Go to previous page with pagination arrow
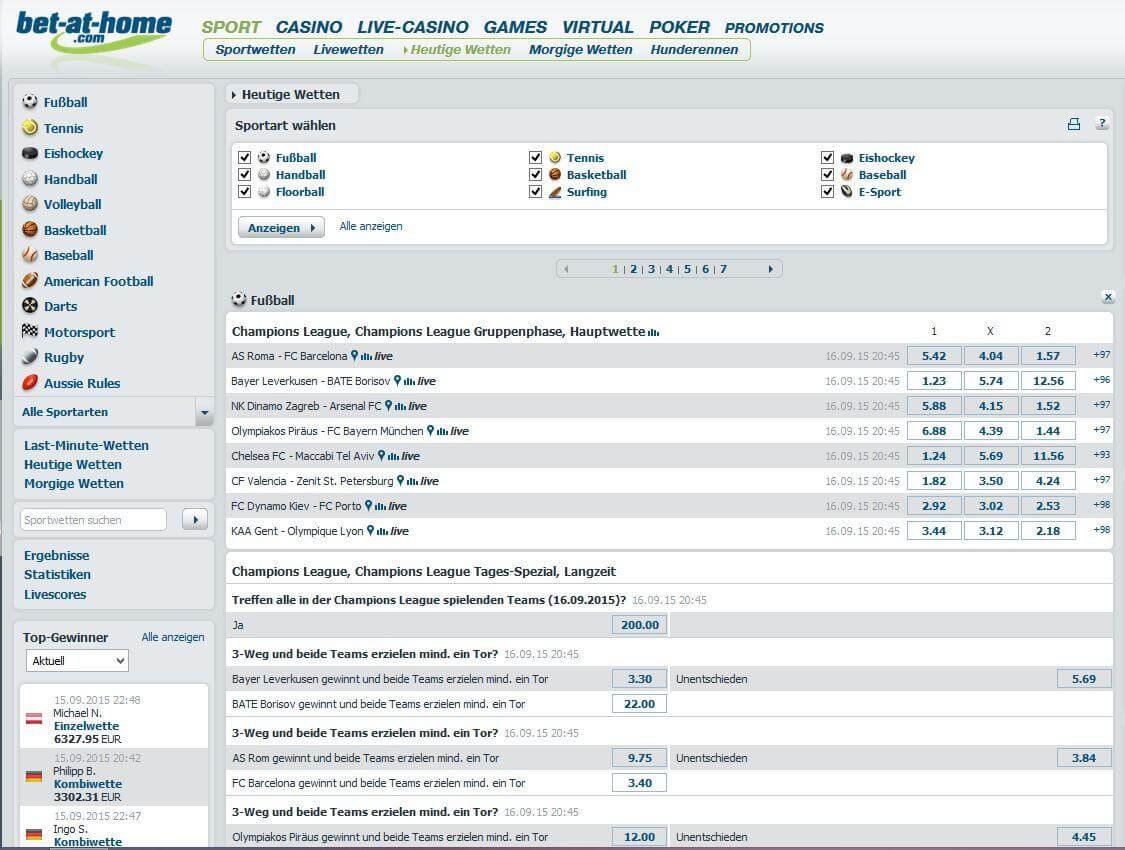1125x850 pixels. point(567,269)
